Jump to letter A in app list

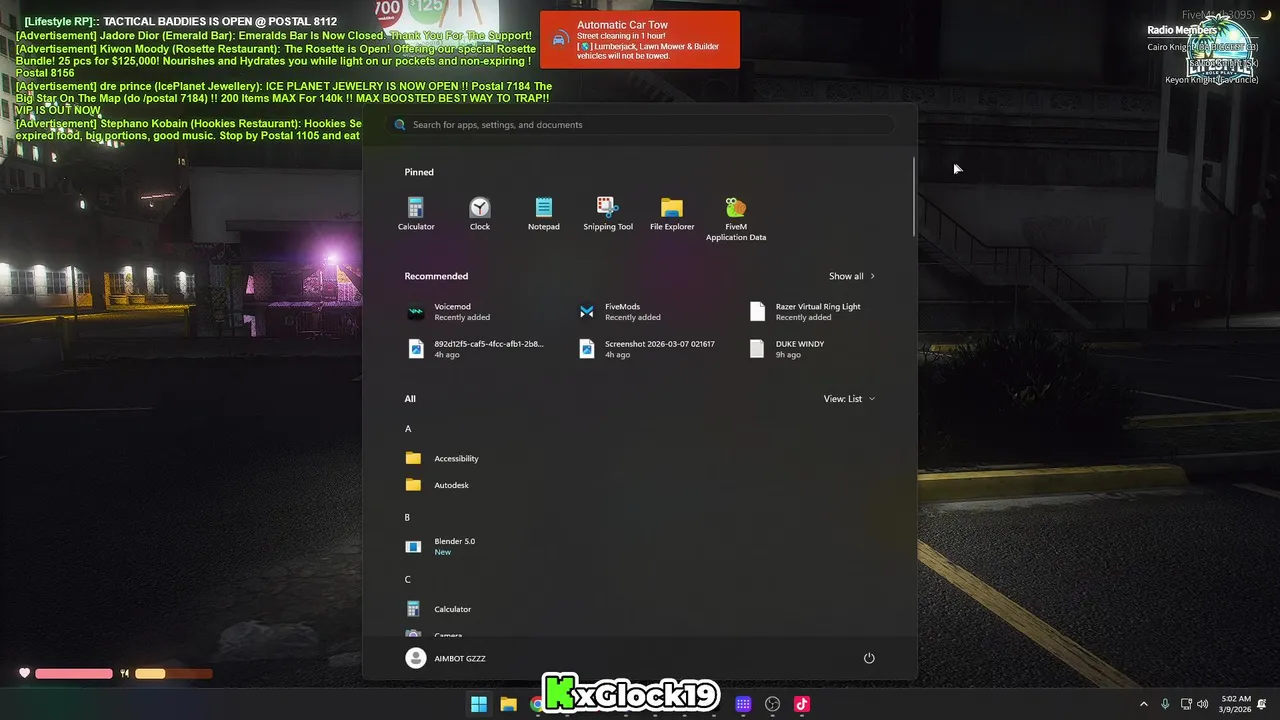point(408,429)
